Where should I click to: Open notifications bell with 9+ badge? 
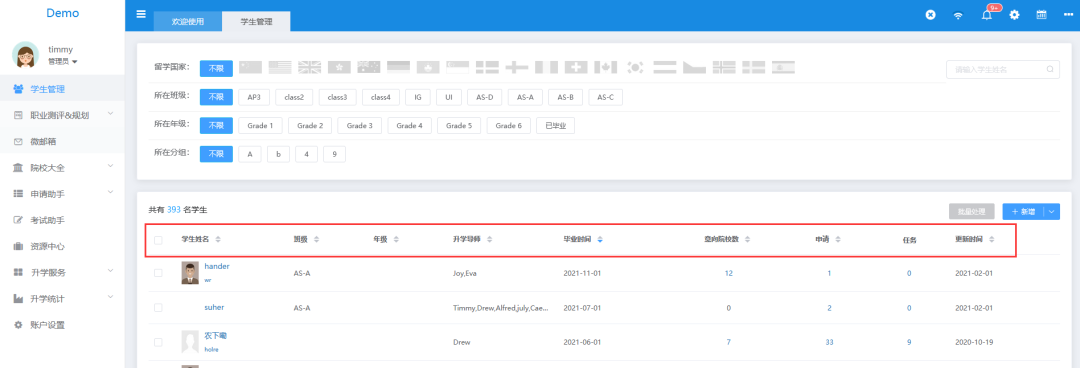pyautogui.click(x=986, y=15)
